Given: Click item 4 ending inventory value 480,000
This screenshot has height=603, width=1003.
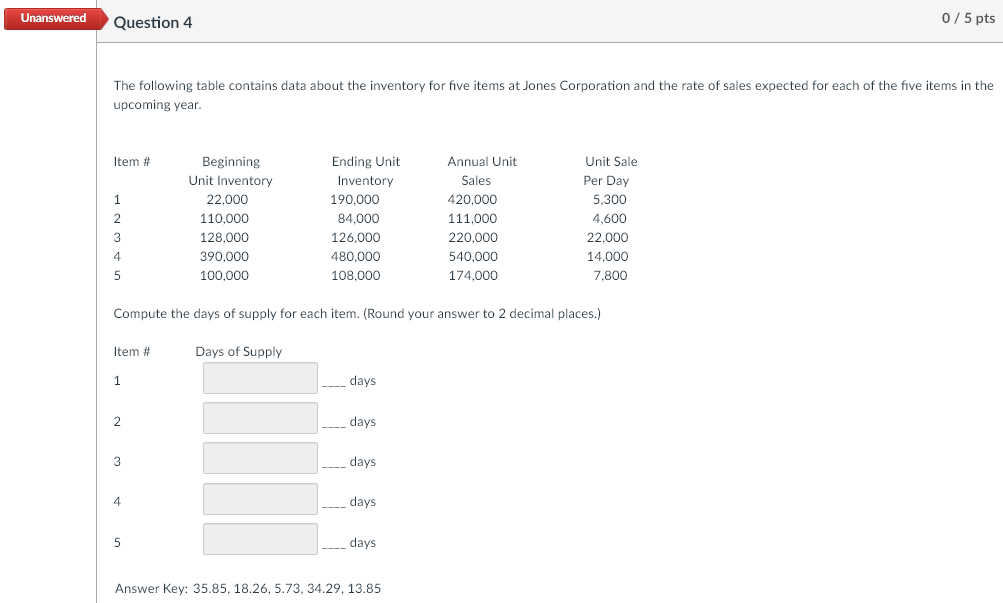Looking at the screenshot, I should [x=355, y=256].
